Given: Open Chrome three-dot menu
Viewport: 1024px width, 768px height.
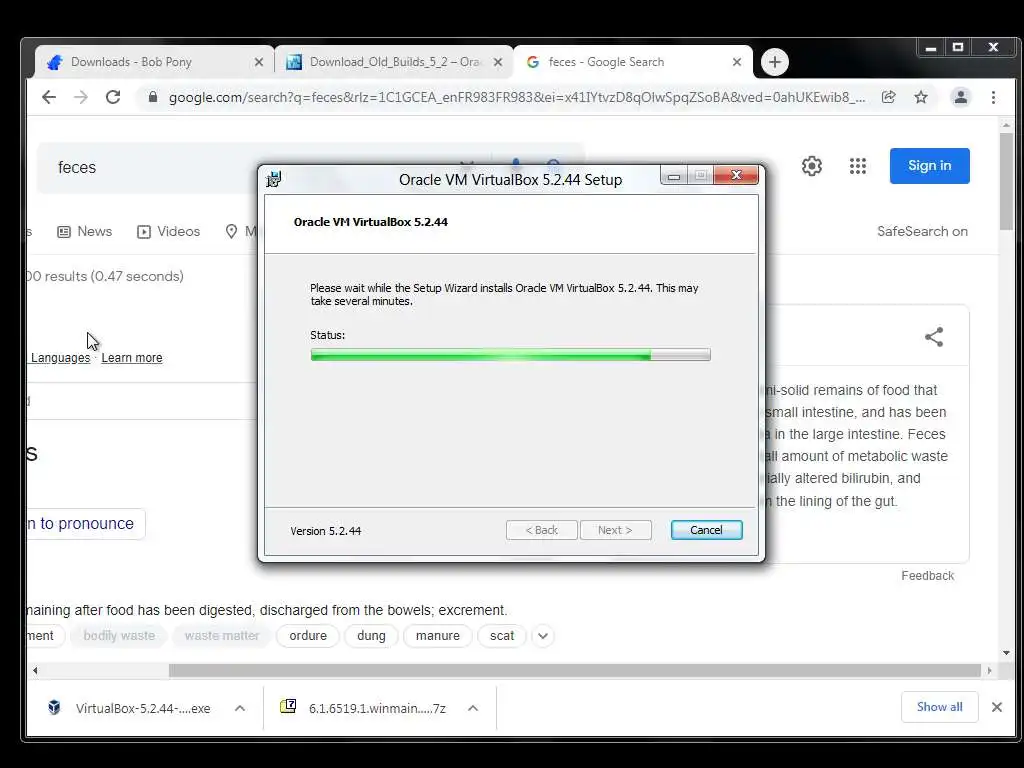Looking at the screenshot, I should [x=993, y=97].
